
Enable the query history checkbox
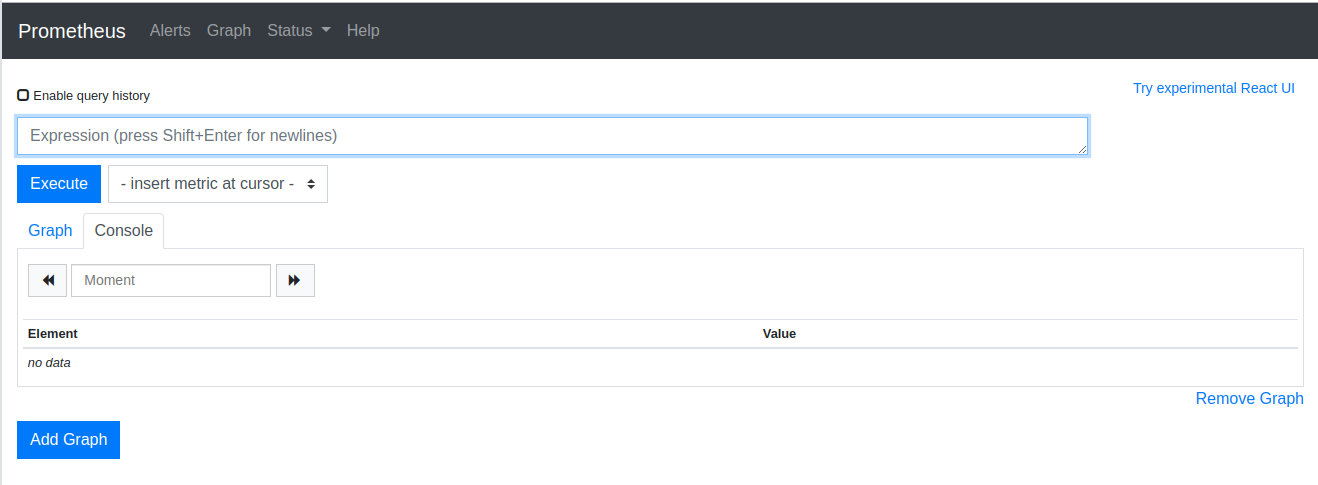pyautogui.click(x=23, y=95)
